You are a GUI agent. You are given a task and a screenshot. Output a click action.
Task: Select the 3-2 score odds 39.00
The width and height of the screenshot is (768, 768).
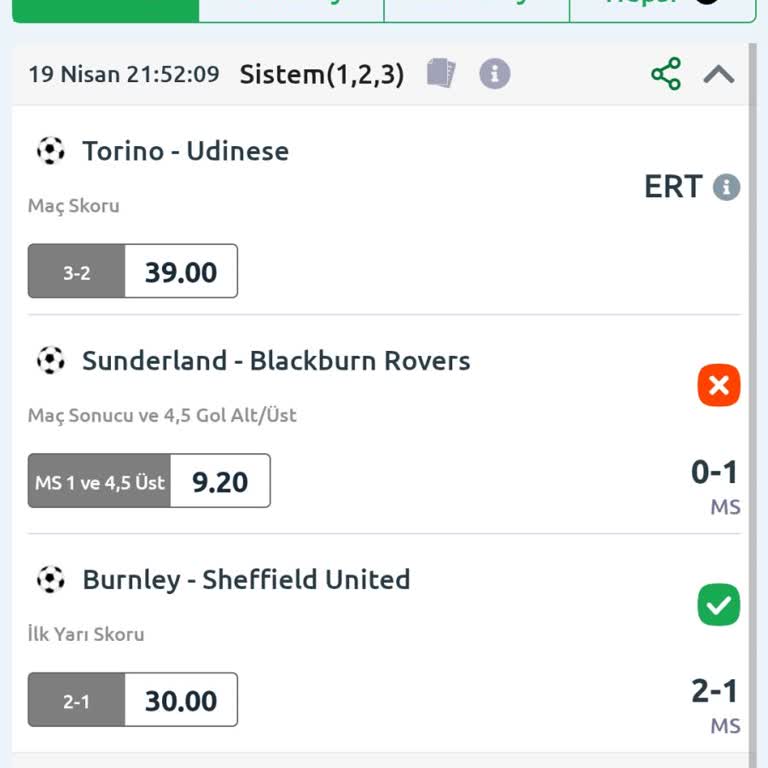pyautogui.click(x=133, y=271)
